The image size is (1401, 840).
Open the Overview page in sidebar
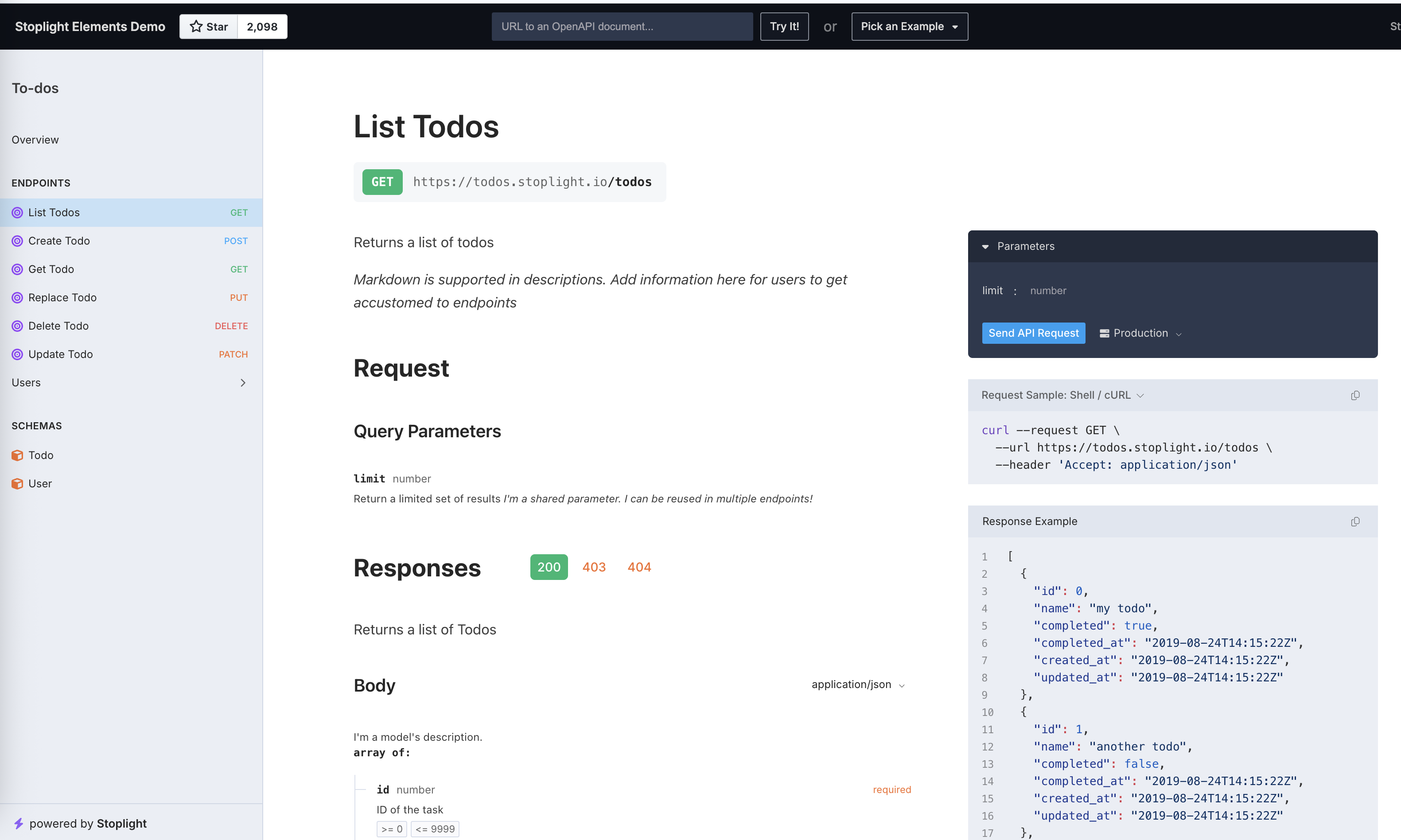tap(131, 140)
